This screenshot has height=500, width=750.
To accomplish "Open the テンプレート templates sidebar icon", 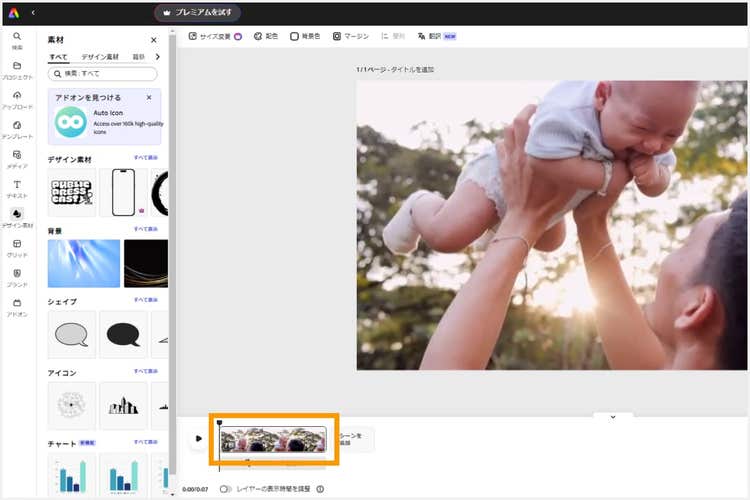I will click(17, 130).
